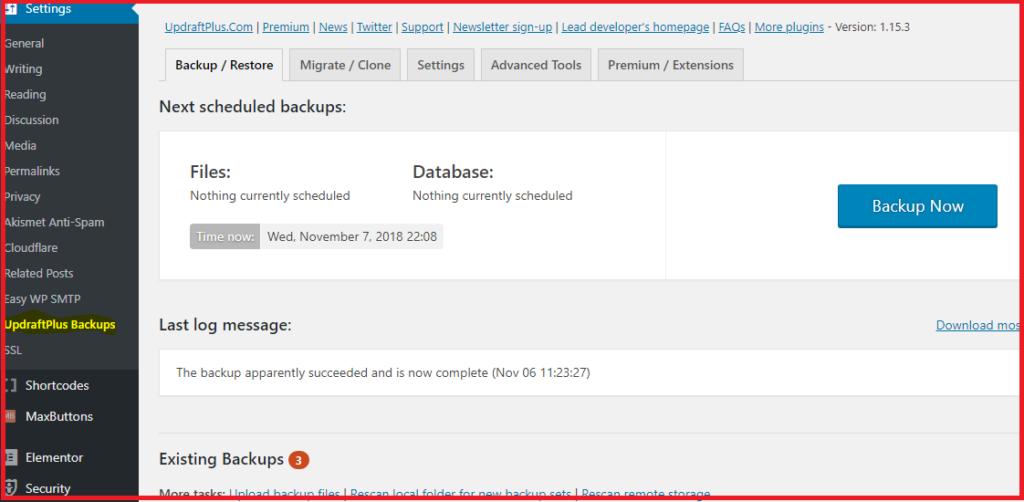This screenshot has width=1024, height=502.
Task: Open SSL settings
Action: tap(13, 350)
